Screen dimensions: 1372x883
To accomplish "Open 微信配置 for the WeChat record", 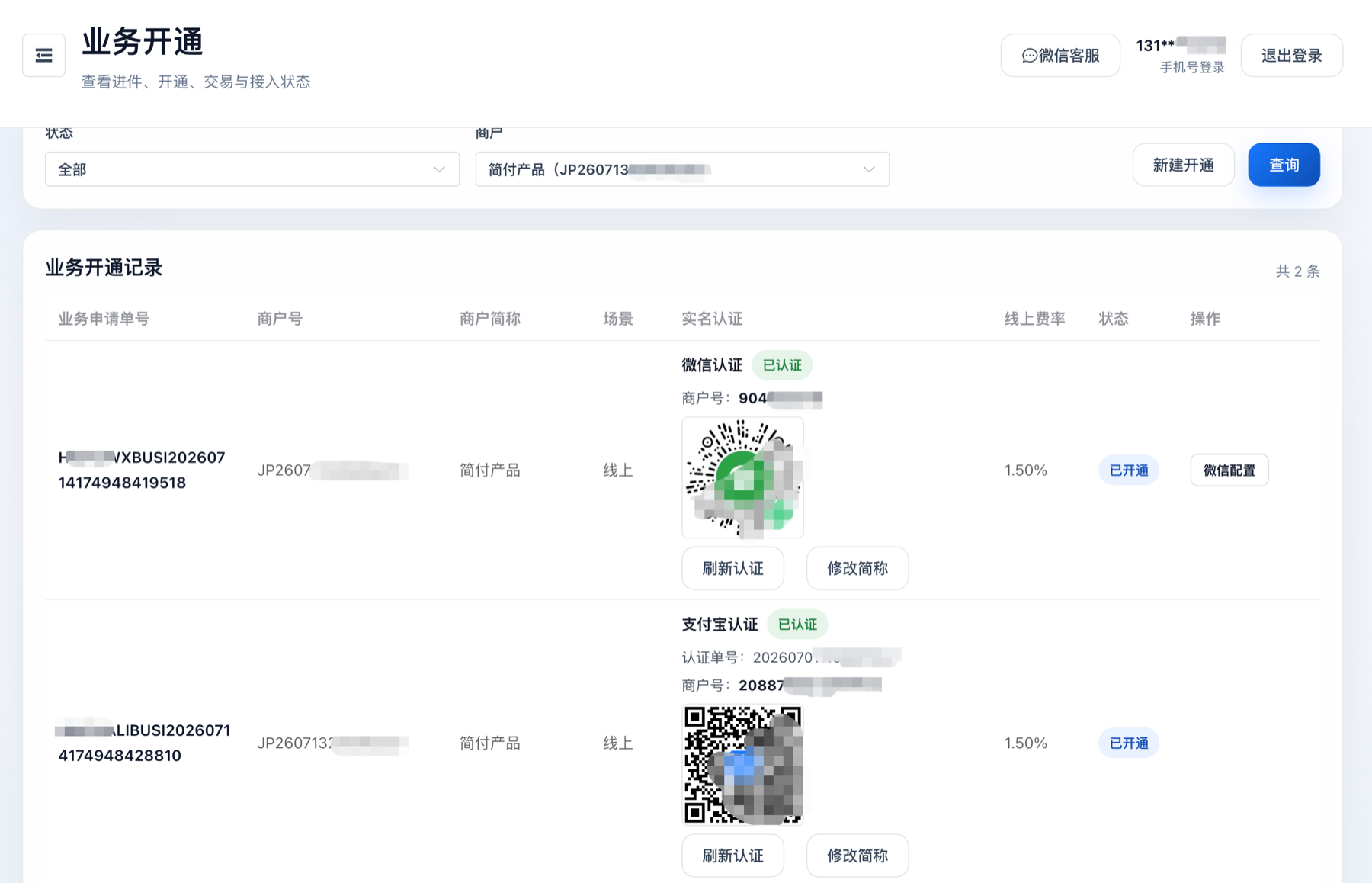I will click(x=1229, y=470).
